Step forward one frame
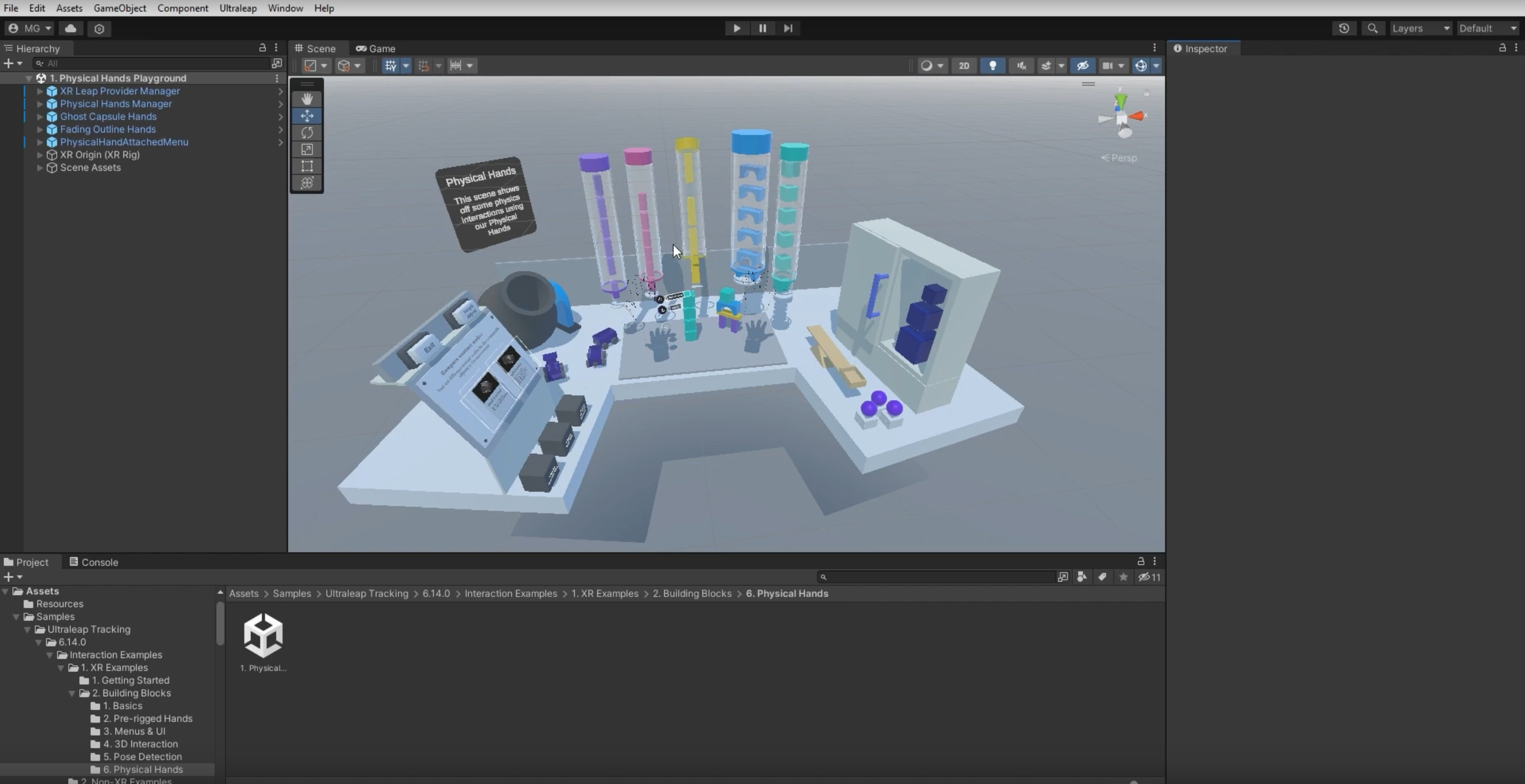This screenshot has height=784, width=1525. 788,28
